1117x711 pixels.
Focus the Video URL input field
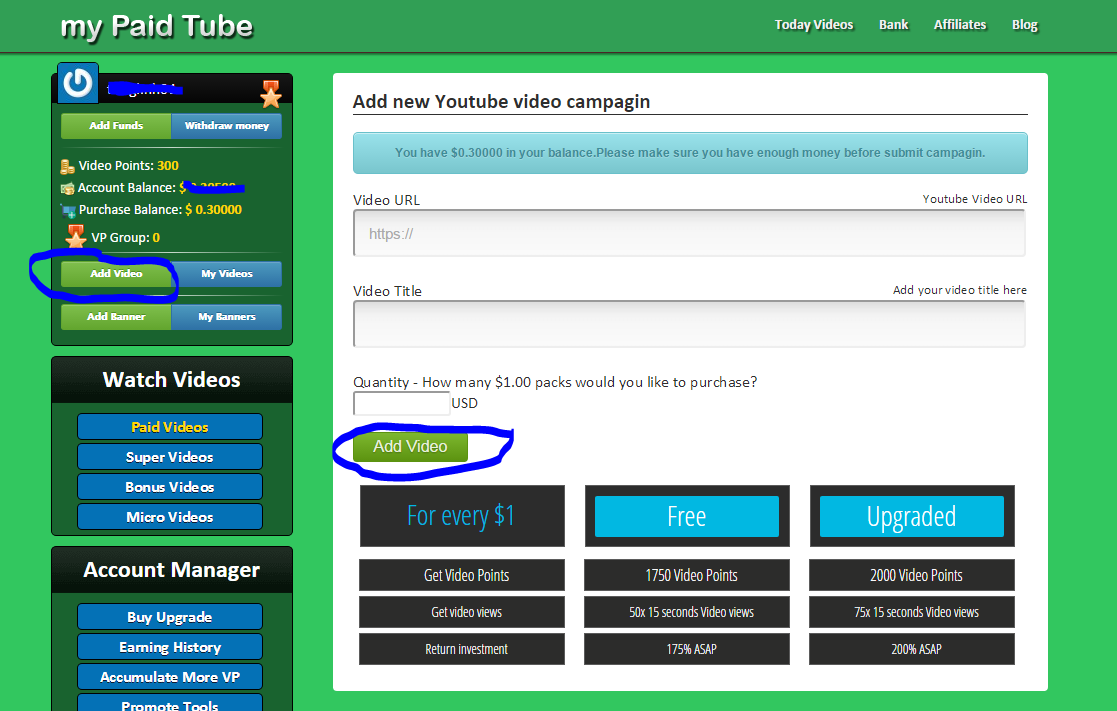[x=690, y=234]
